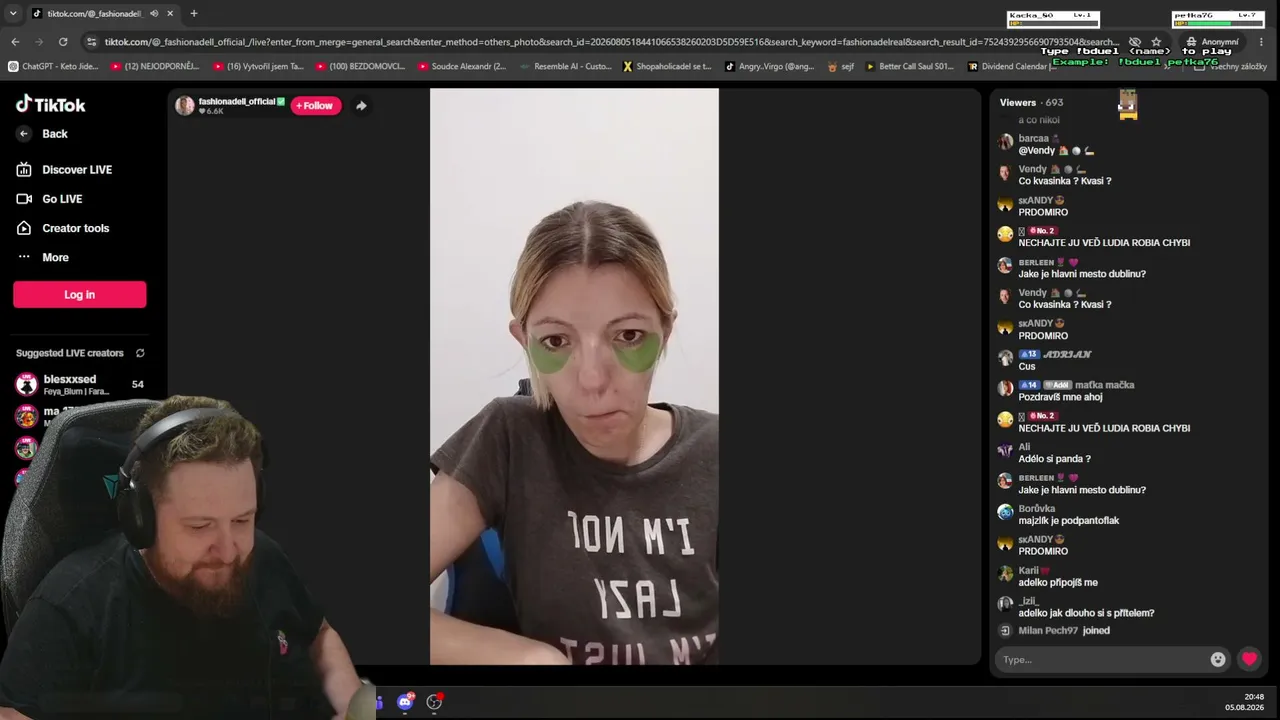Reload the page in the browser
The width and height of the screenshot is (1280, 720).
pos(63,42)
